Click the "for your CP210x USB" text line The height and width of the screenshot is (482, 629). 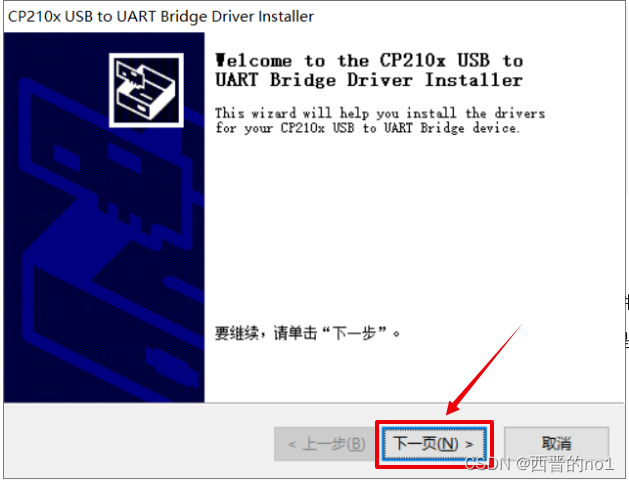pyautogui.click(x=367, y=128)
